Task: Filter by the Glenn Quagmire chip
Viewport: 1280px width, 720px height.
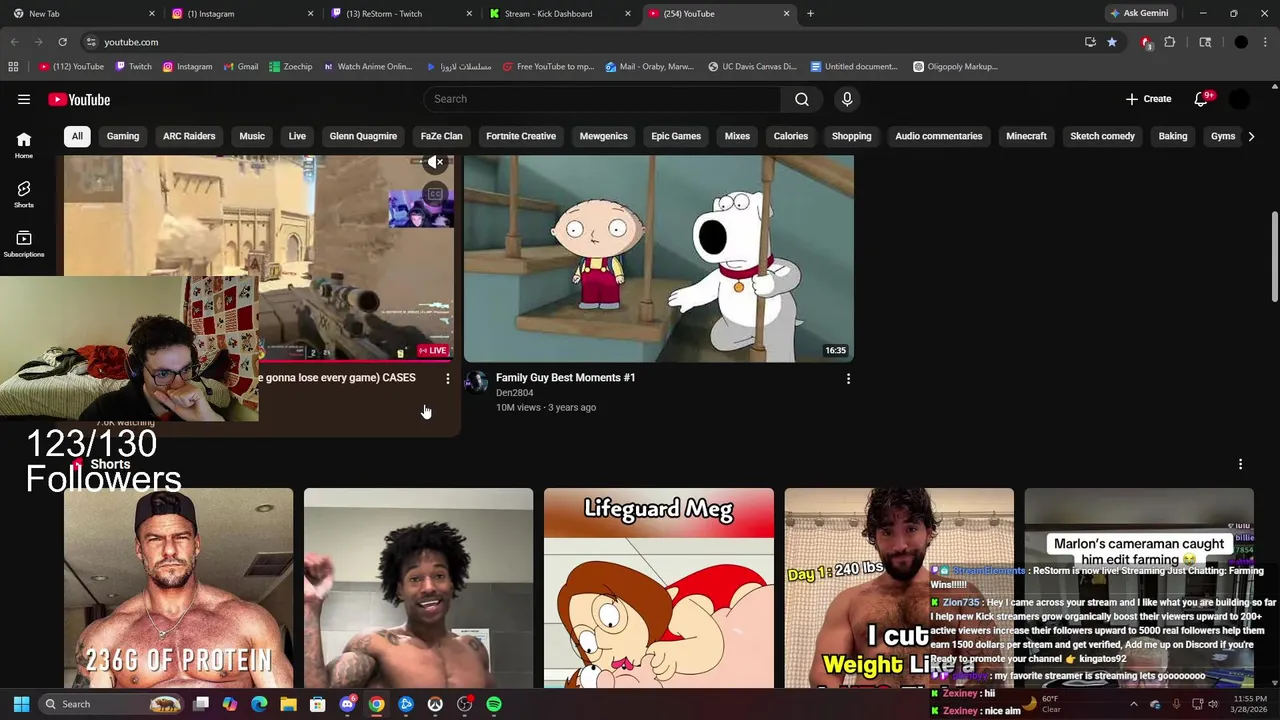Action: [x=363, y=136]
